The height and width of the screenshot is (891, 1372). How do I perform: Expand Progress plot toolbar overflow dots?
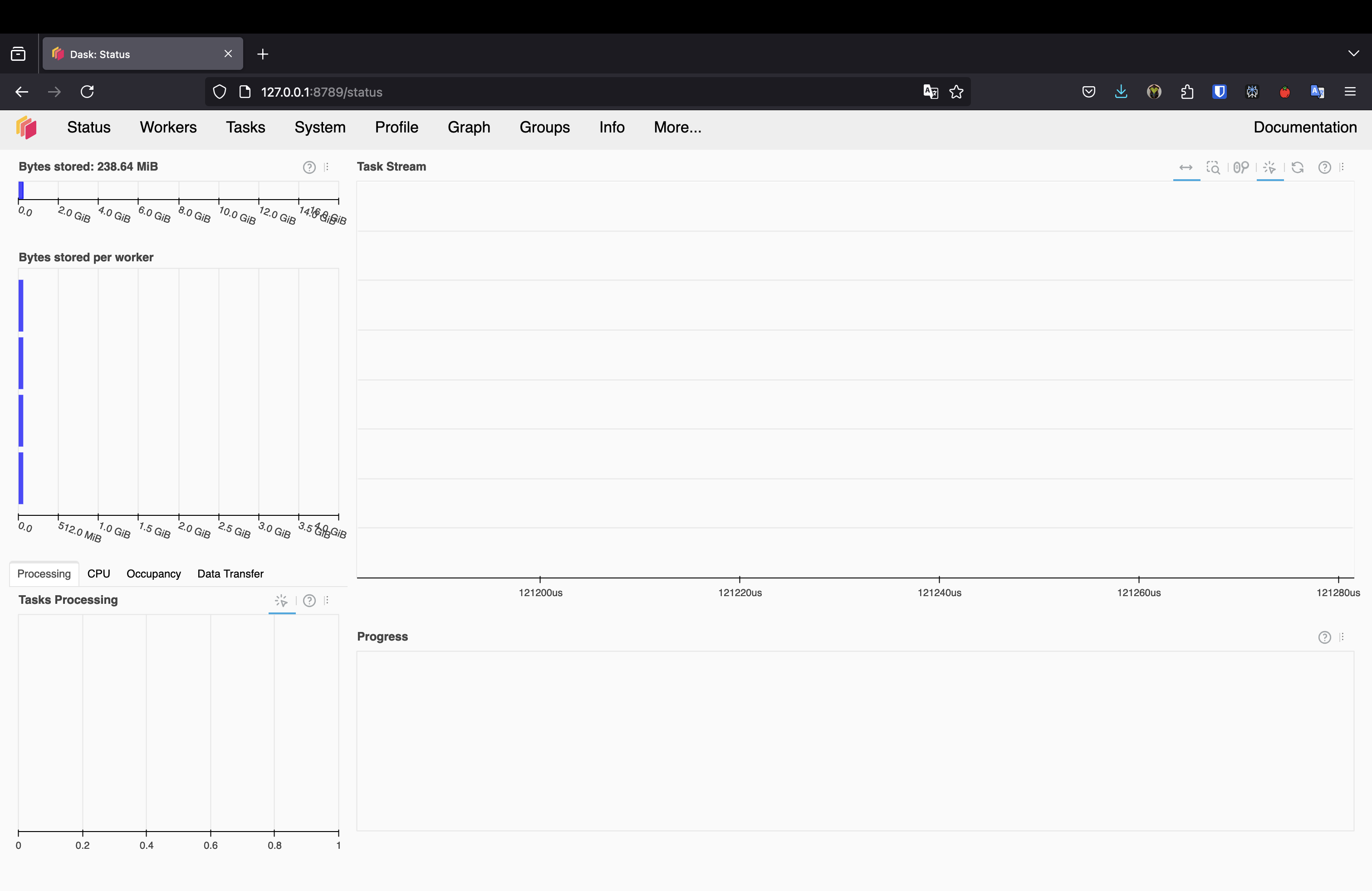click(x=1342, y=637)
